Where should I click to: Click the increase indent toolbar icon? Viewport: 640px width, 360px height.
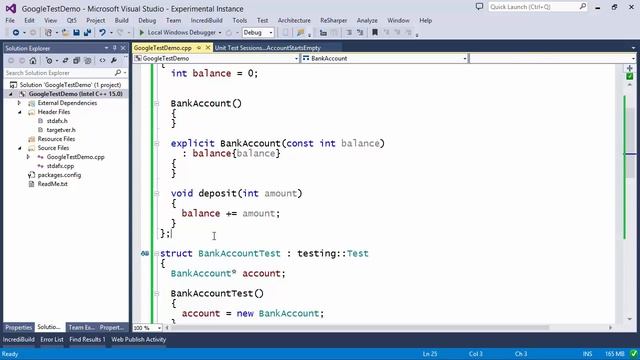360,32
